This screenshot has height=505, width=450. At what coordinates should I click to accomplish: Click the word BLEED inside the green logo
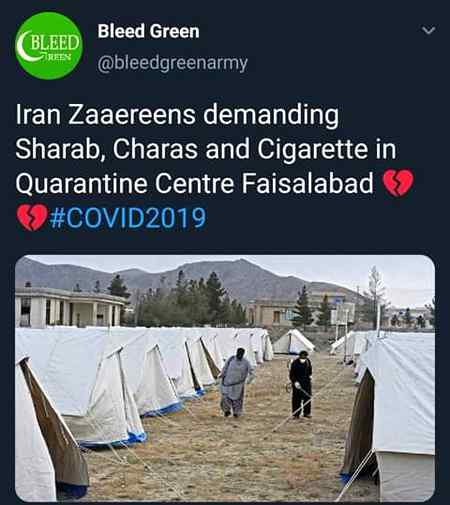[x=55, y=43]
